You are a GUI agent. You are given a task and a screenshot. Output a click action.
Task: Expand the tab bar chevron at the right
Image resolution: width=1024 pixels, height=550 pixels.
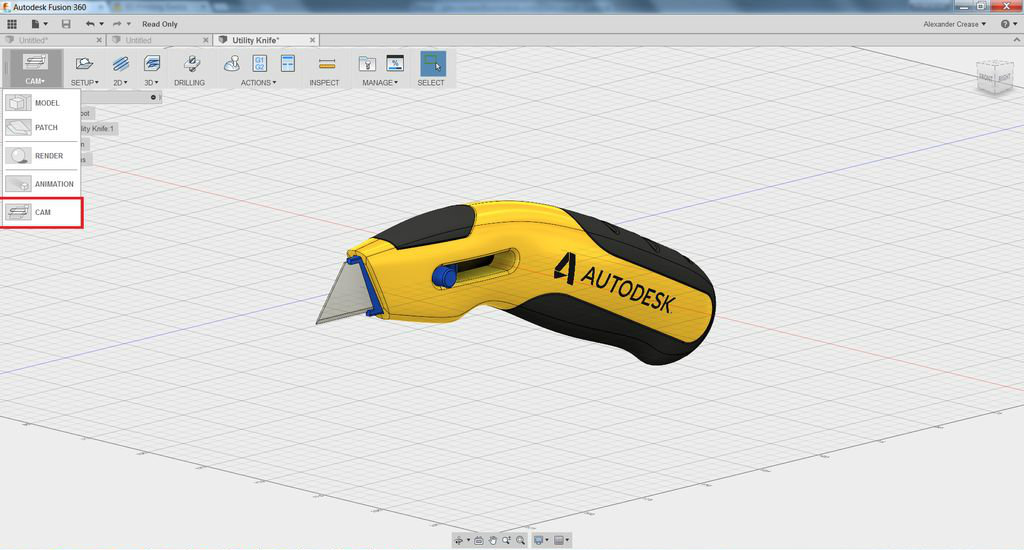click(x=1016, y=40)
